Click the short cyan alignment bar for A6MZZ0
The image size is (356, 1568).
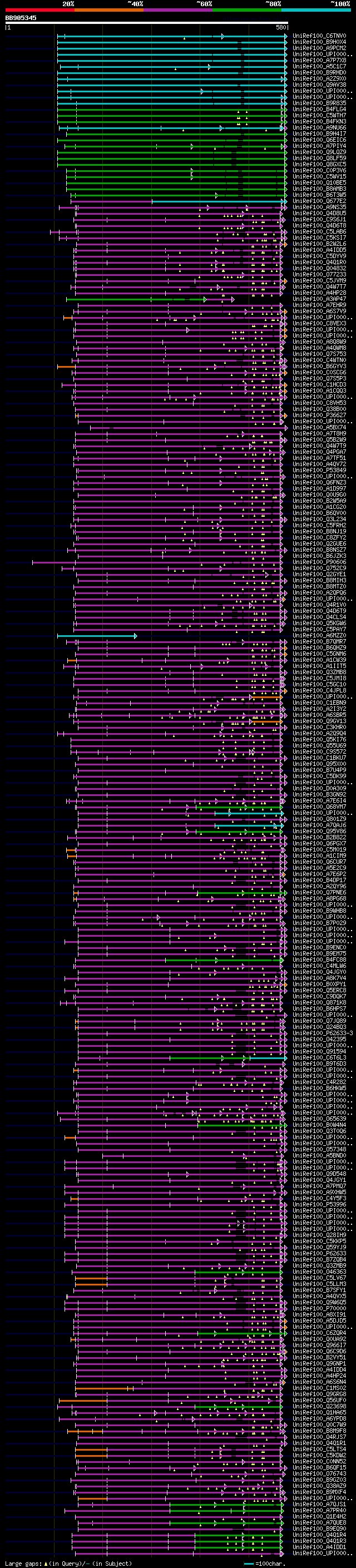click(x=97, y=636)
